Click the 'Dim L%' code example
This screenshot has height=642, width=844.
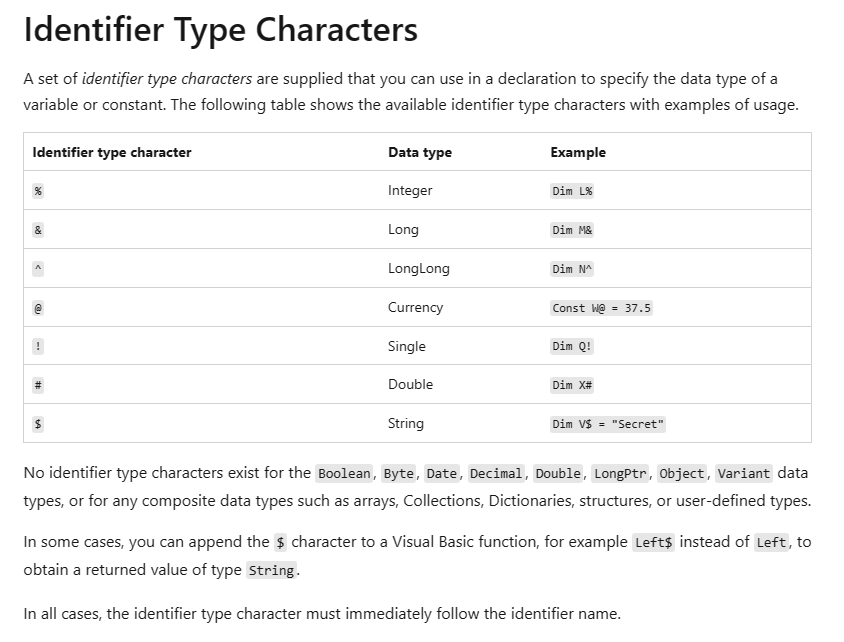click(572, 191)
